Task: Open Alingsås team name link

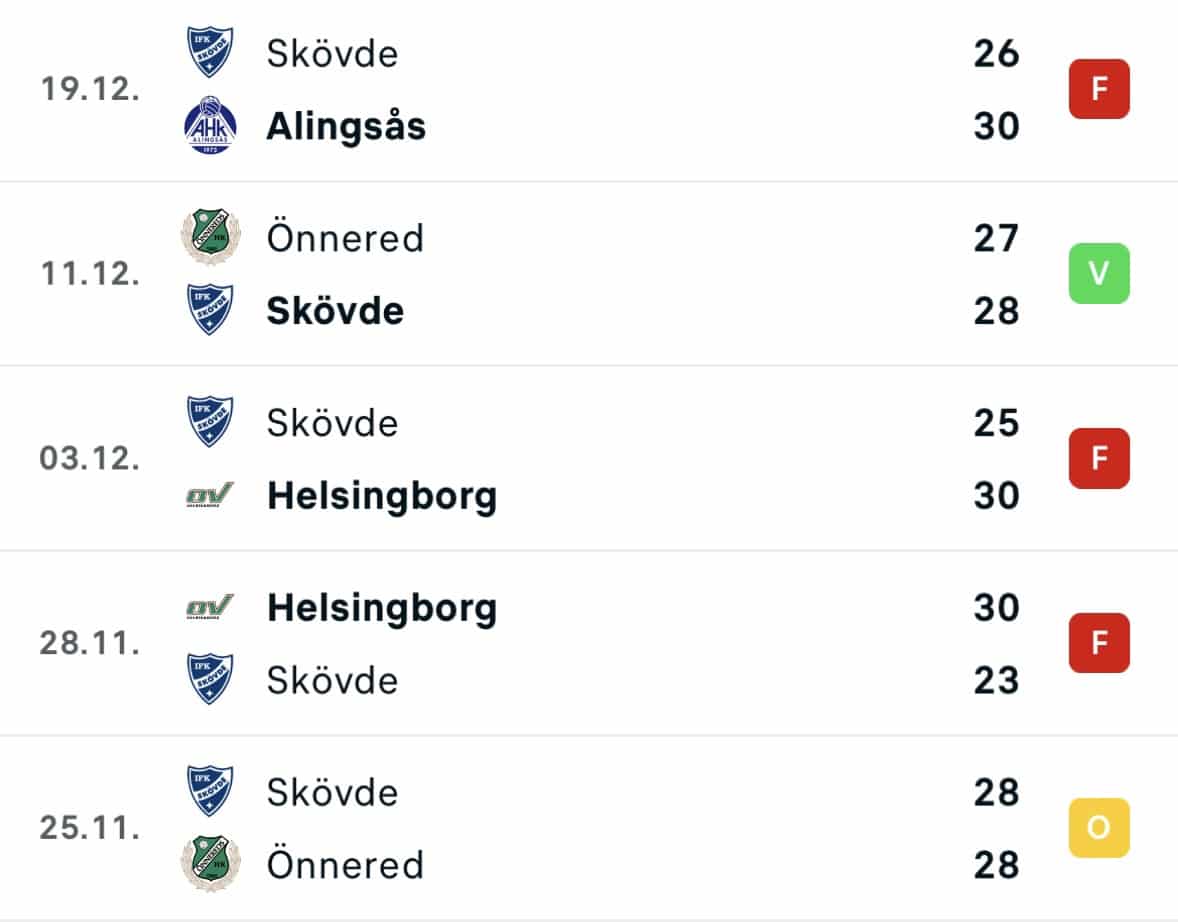Action: click(346, 126)
